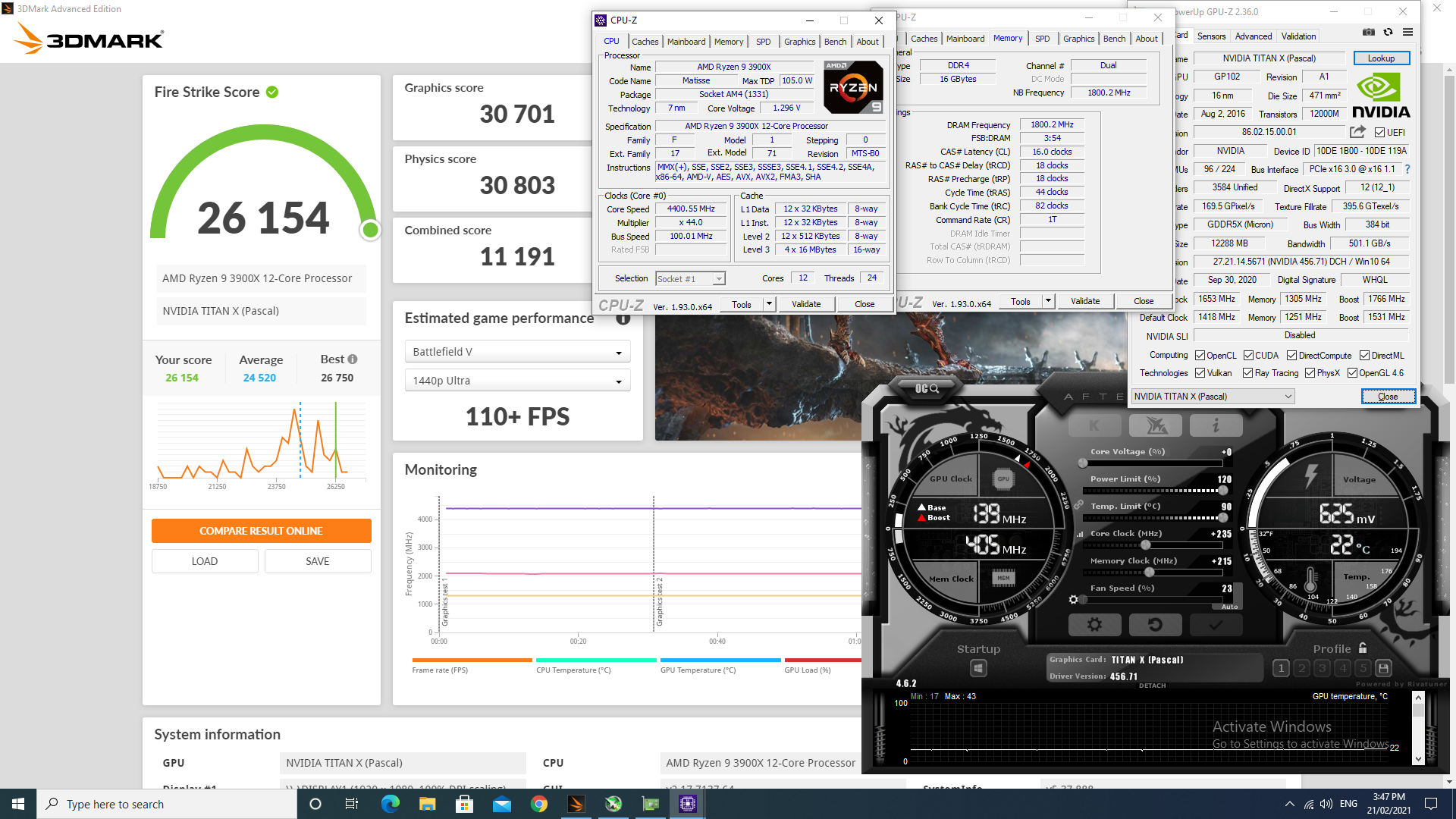Toggle the DirectML checkbox

1364,356
